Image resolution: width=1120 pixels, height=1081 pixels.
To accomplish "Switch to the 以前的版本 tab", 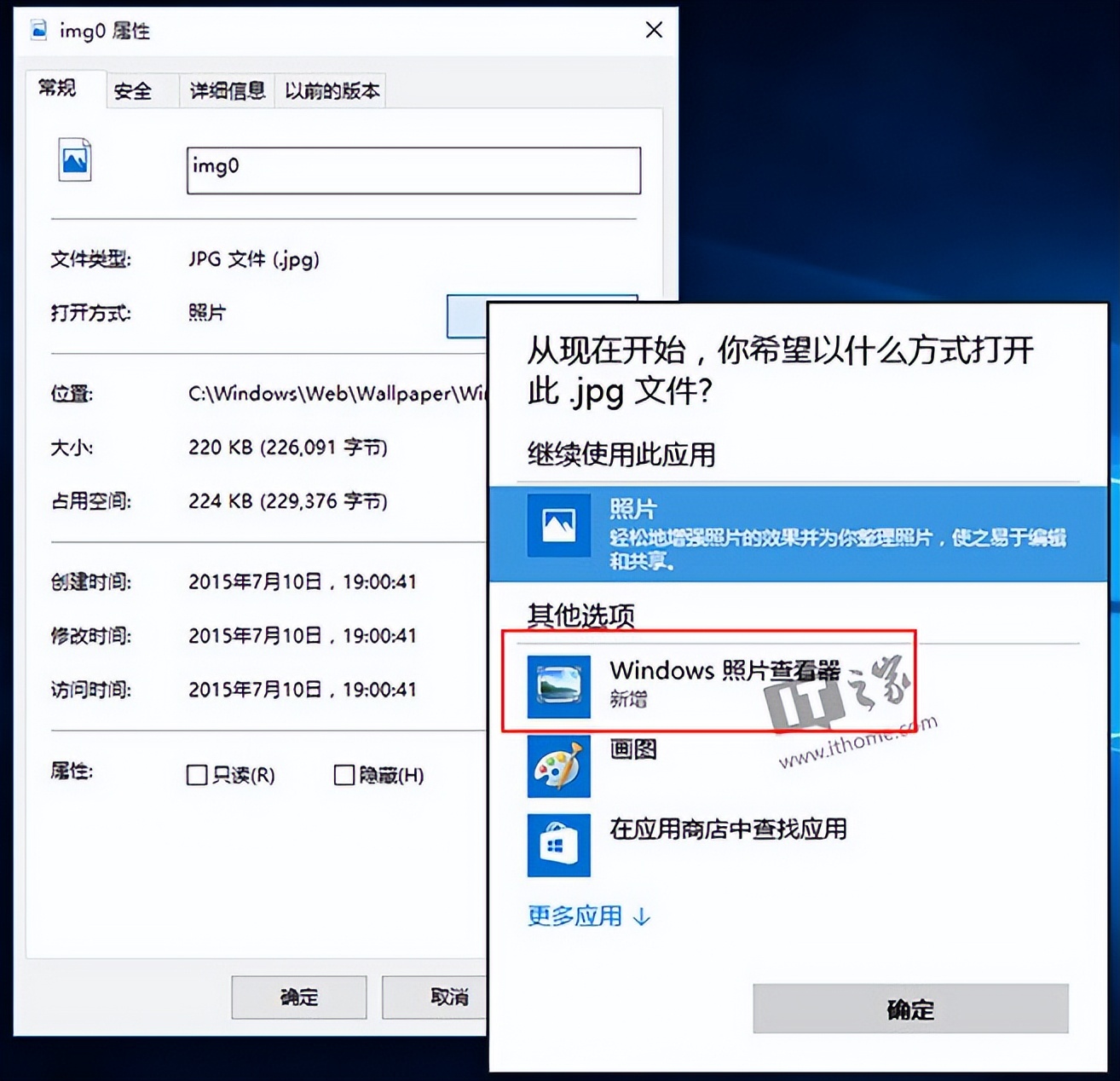I will [x=331, y=90].
